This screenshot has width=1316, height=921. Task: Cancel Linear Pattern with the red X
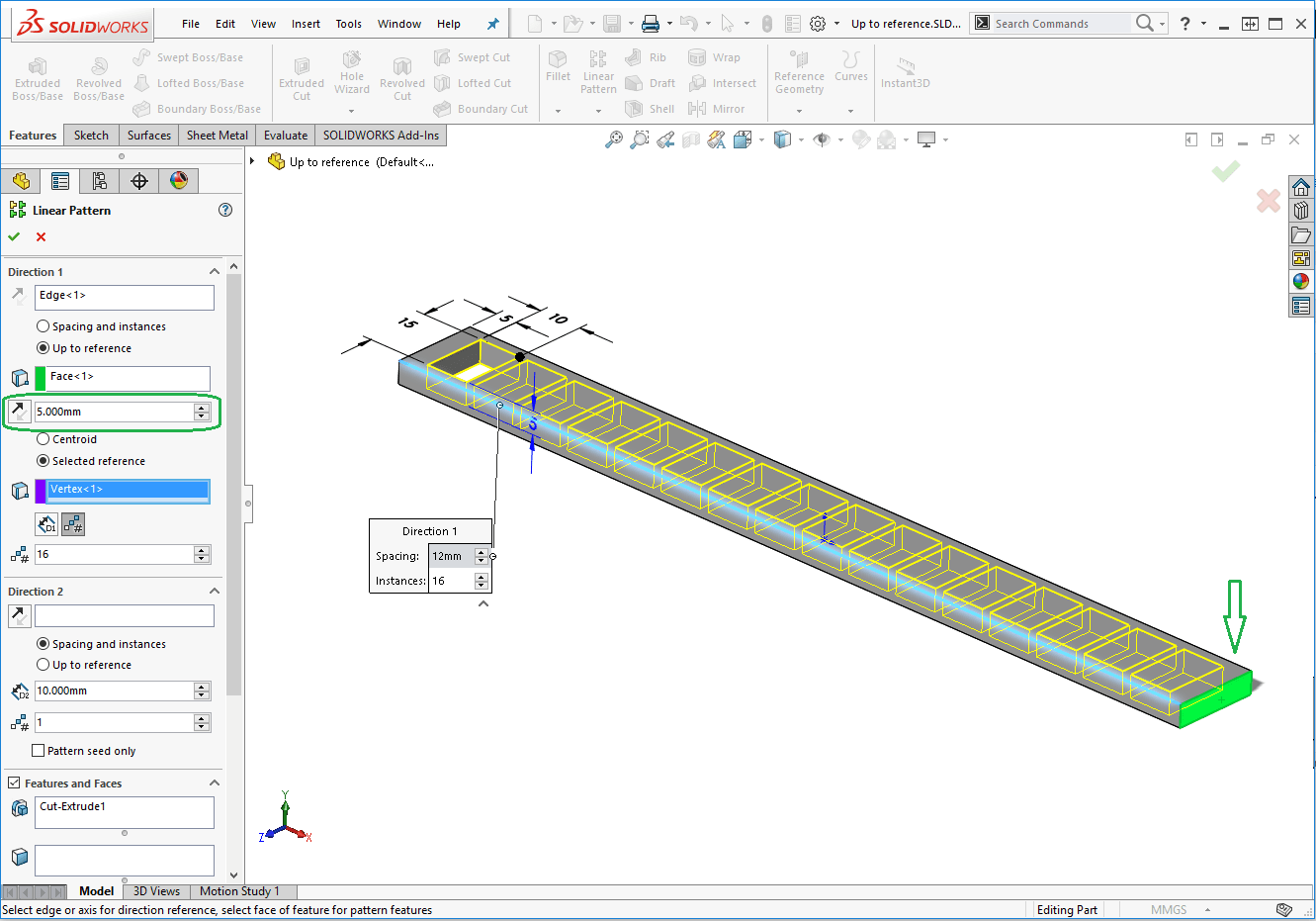pyautogui.click(x=41, y=236)
